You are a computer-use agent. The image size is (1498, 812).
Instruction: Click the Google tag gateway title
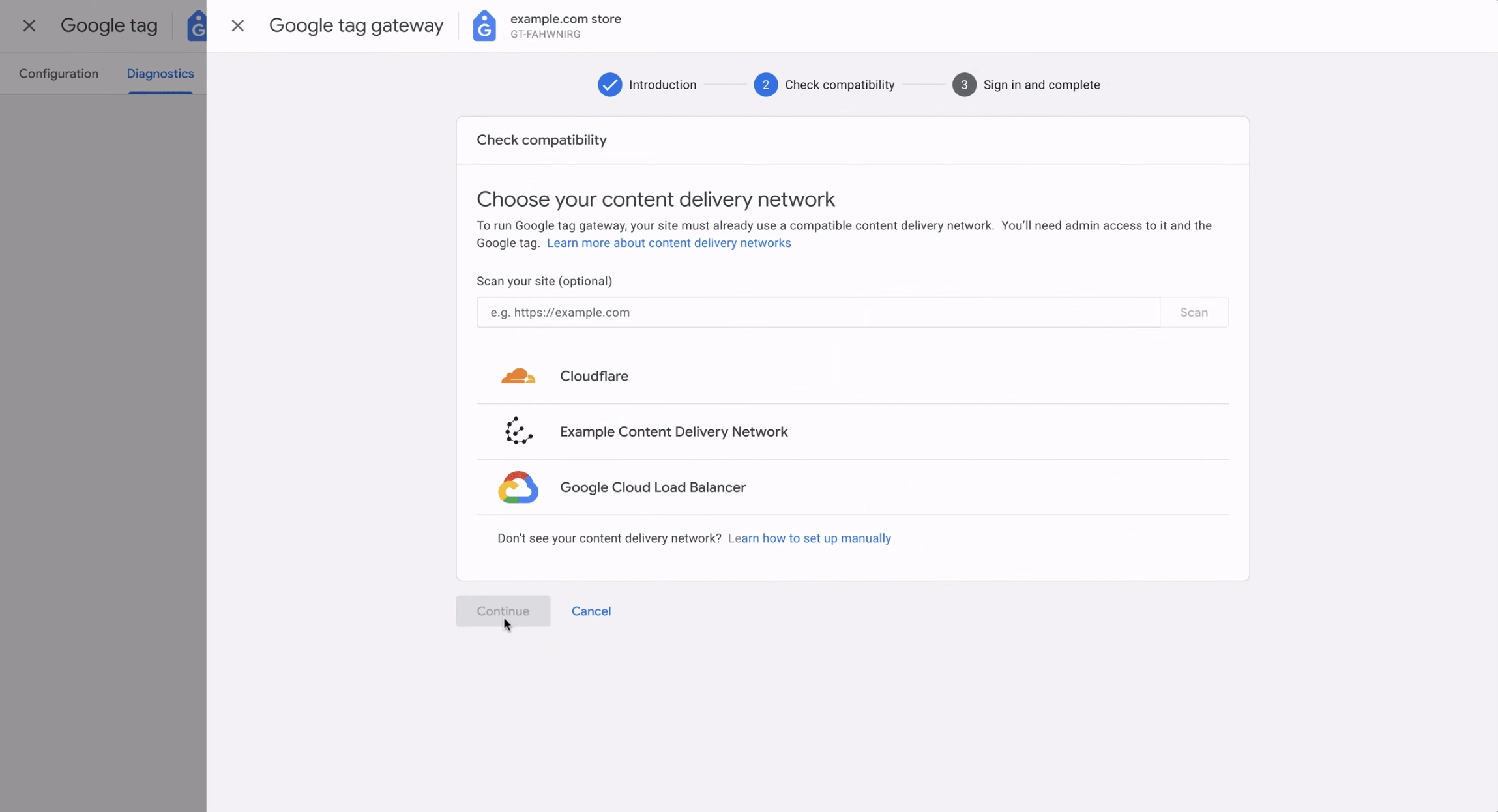point(356,25)
